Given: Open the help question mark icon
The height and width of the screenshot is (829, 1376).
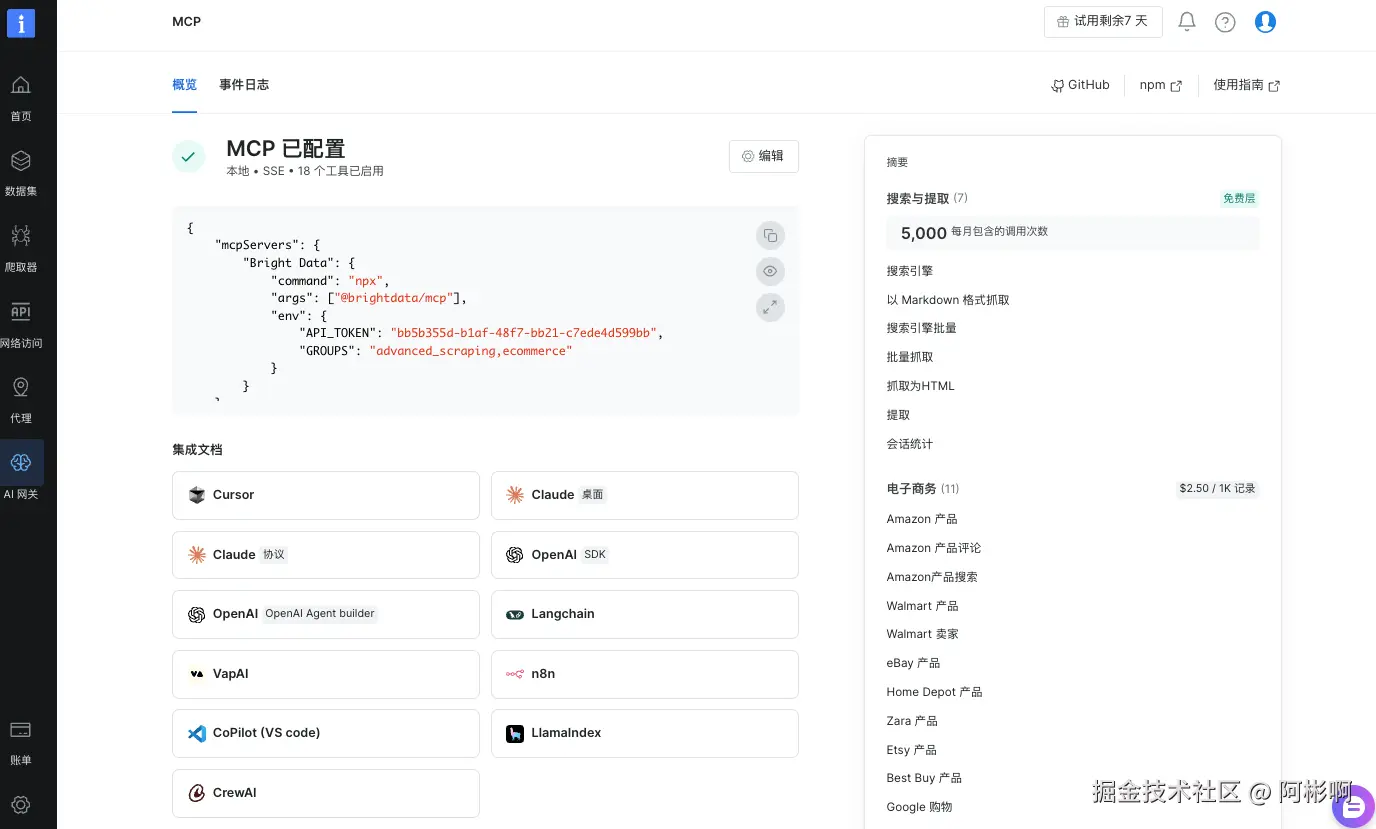Looking at the screenshot, I should (x=1225, y=22).
